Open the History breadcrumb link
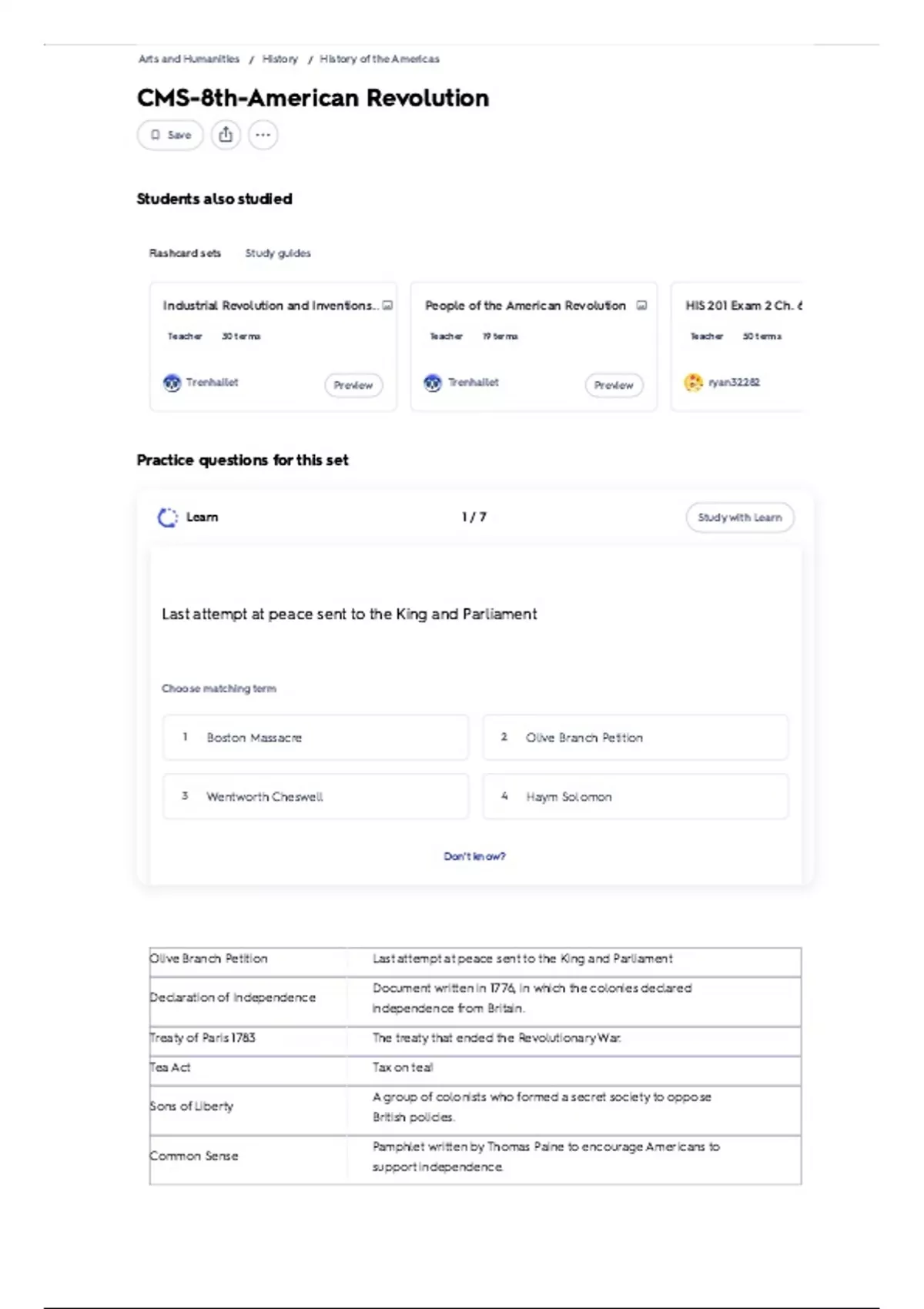This screenshot has width=924, height=1309. click(x=280, y=59)
